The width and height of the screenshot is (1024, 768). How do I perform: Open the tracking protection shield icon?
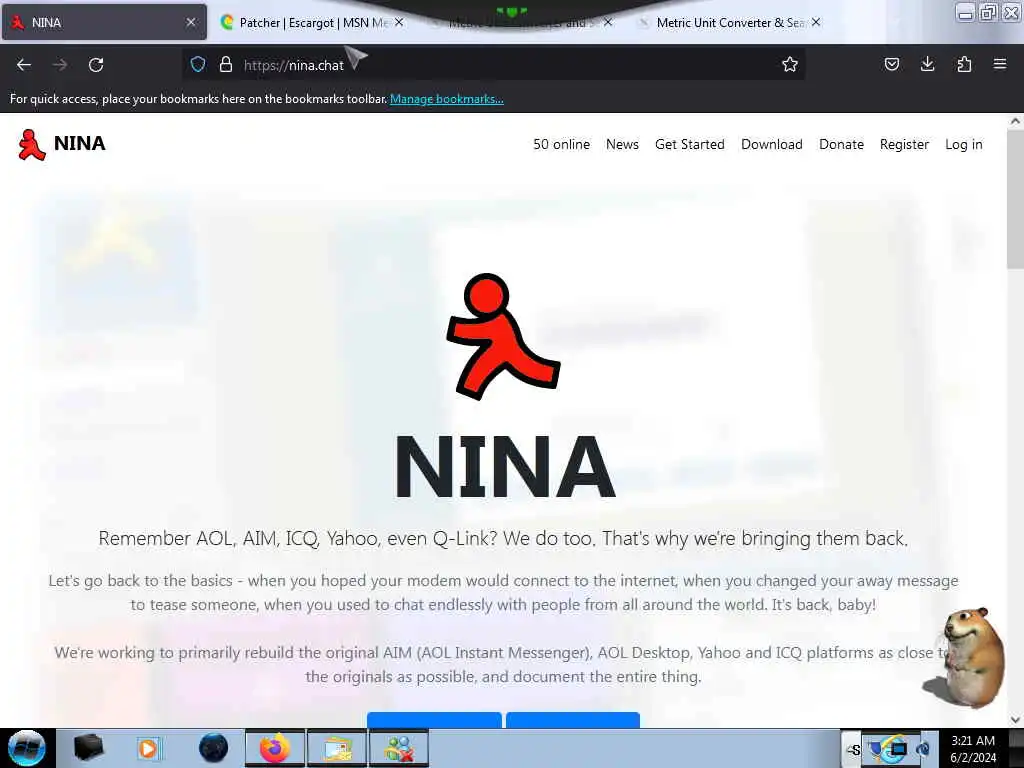[198, 64]
